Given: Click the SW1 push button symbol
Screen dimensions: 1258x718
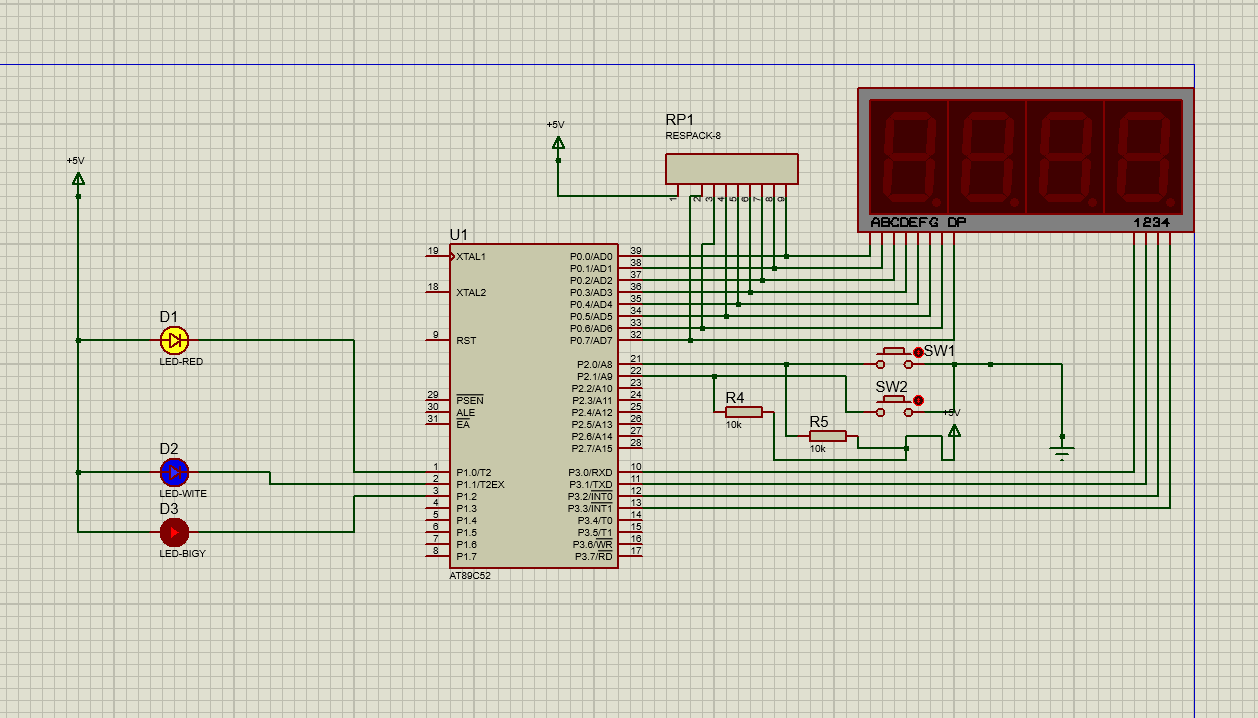Looking at the screenshot, I should coord(895,358).
